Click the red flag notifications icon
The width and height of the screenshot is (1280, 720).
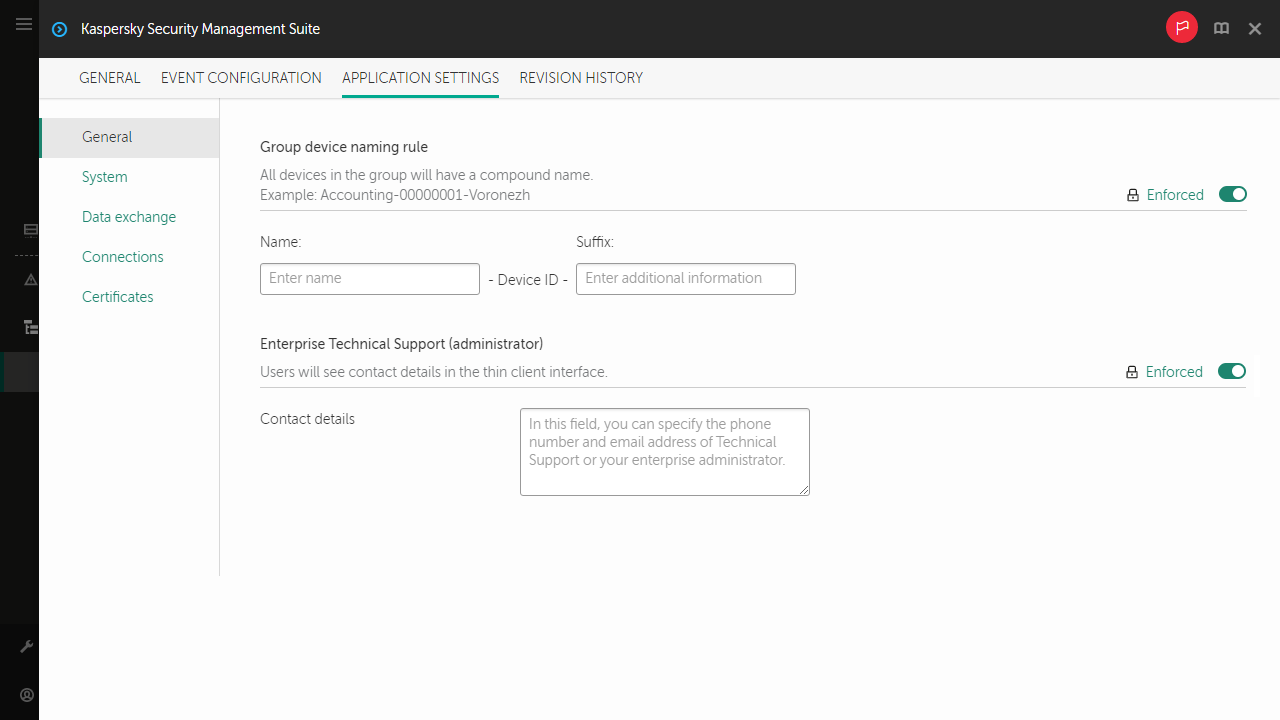pyautogui.click(x=1181, y=28)
